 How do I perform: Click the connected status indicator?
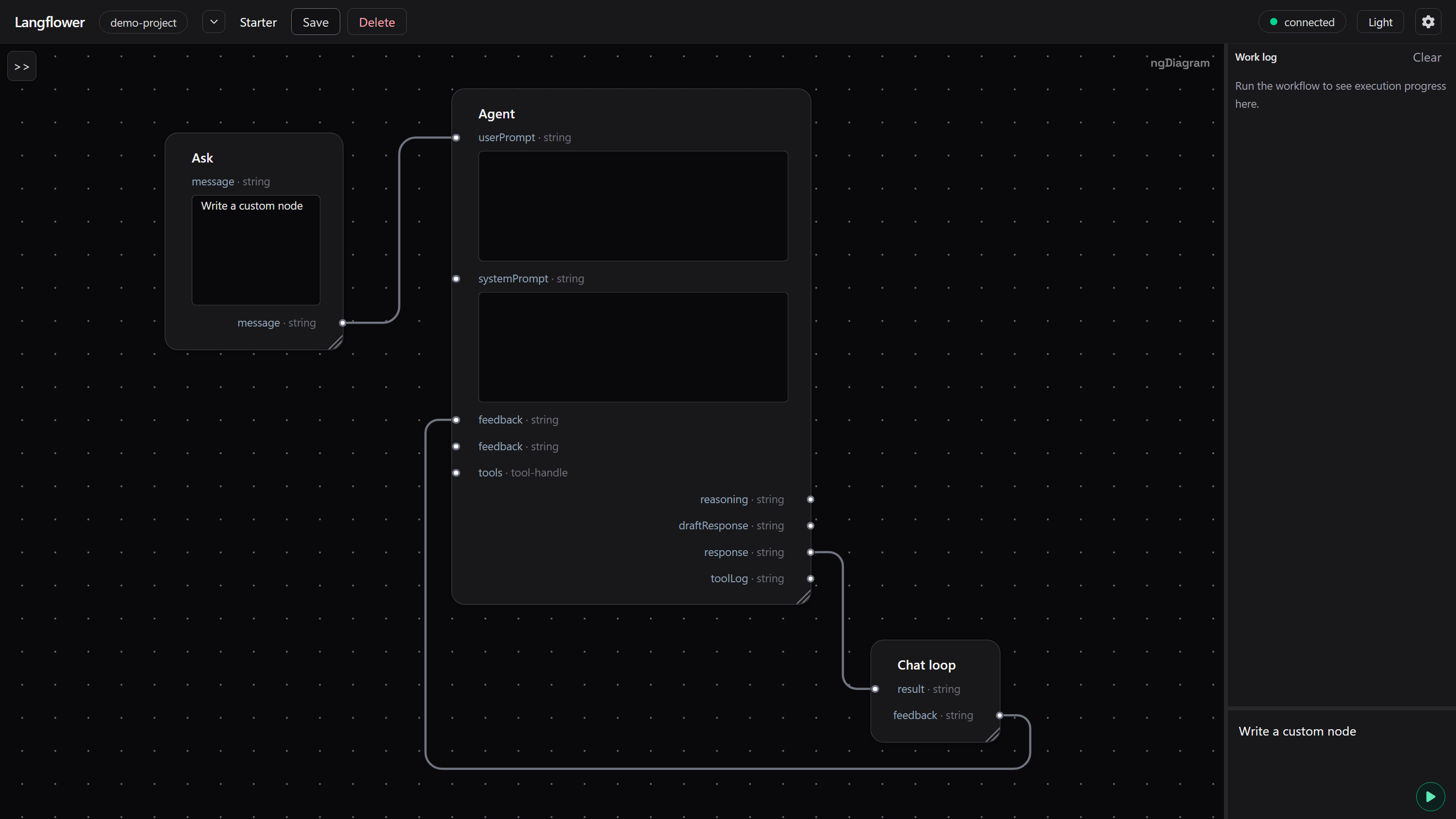click(1302, 22)
